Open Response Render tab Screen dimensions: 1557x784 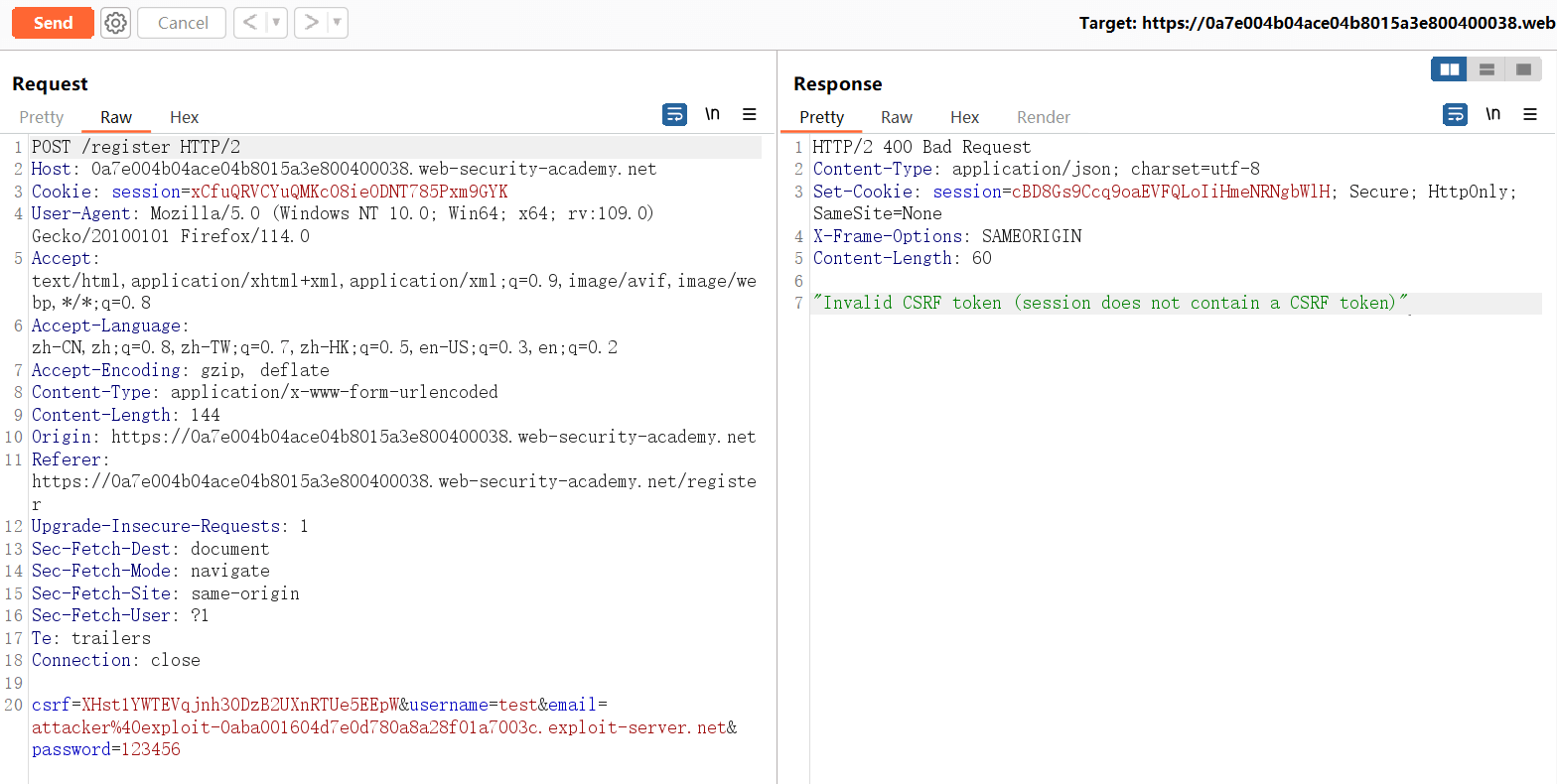[1043, 117]
